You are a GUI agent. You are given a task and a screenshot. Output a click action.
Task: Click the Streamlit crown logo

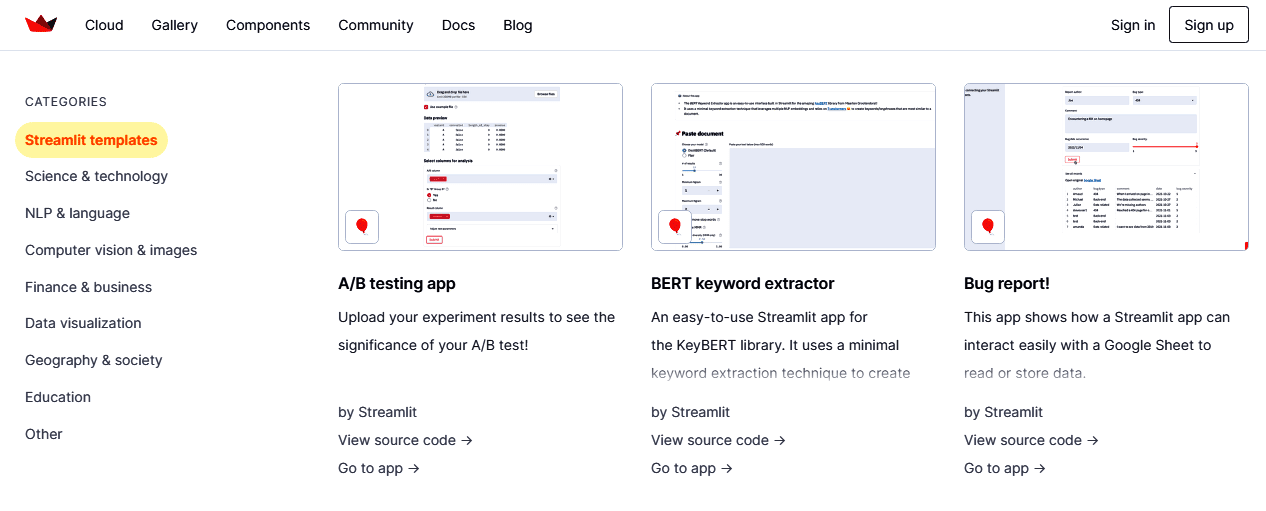point(41,25)
